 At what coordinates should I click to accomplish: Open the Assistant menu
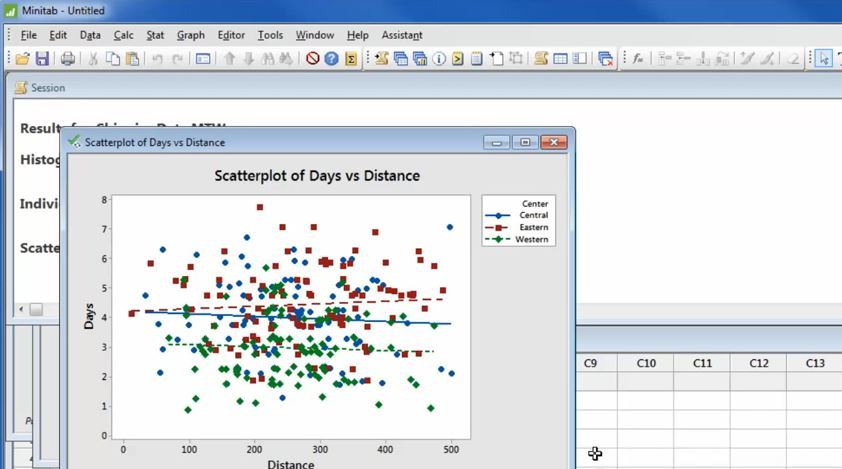(x=402, y=35)
